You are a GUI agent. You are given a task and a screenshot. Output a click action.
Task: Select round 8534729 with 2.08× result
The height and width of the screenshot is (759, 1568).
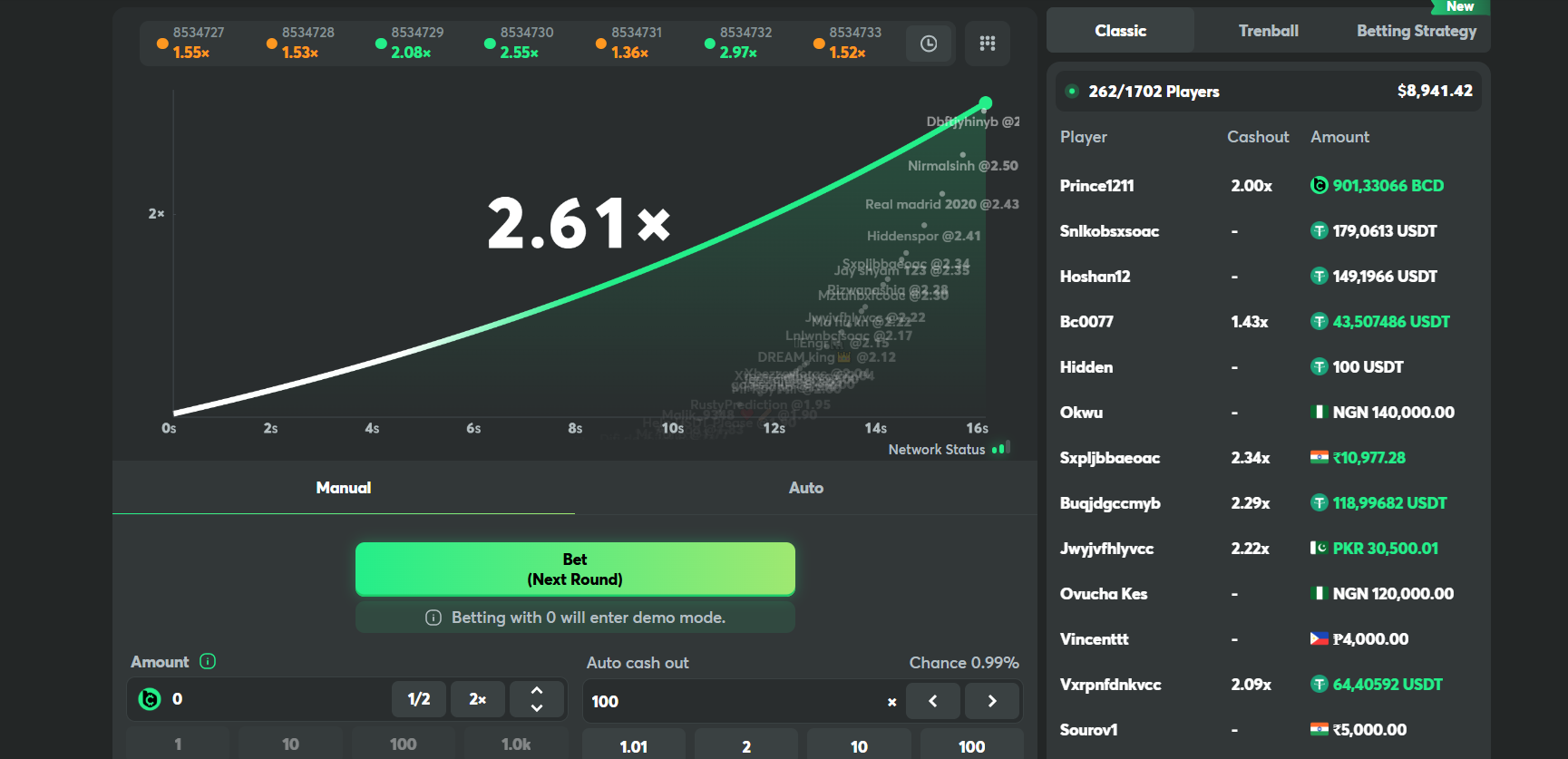pos(410,43)
